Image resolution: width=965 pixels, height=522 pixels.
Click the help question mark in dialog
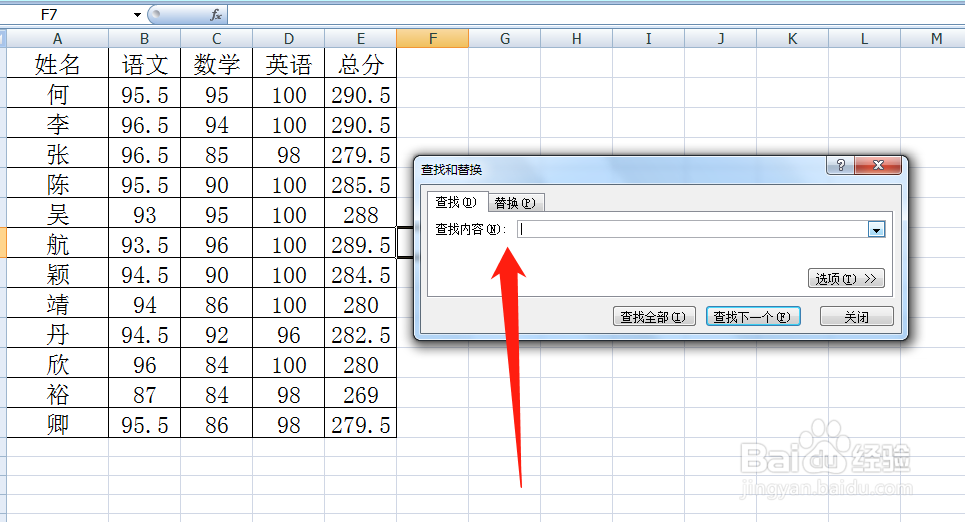click(841, 165)
